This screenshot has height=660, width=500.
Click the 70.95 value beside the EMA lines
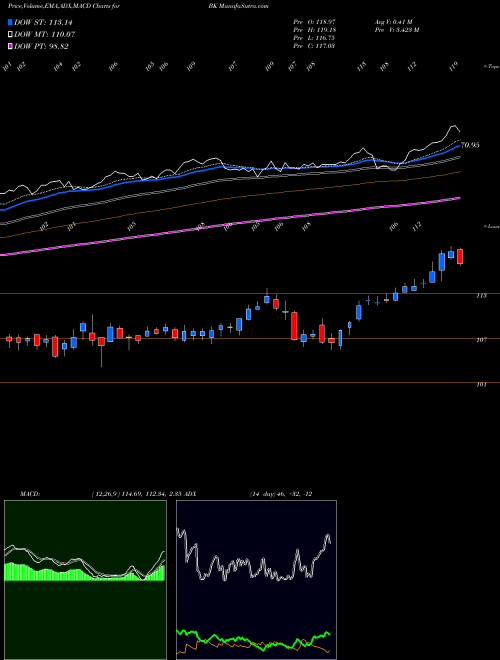click(x=470, y=145)
